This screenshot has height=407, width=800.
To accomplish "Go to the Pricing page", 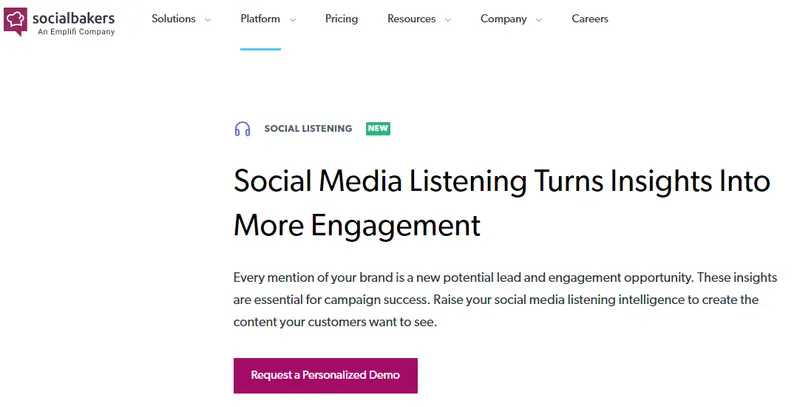I will pos(341,19).
